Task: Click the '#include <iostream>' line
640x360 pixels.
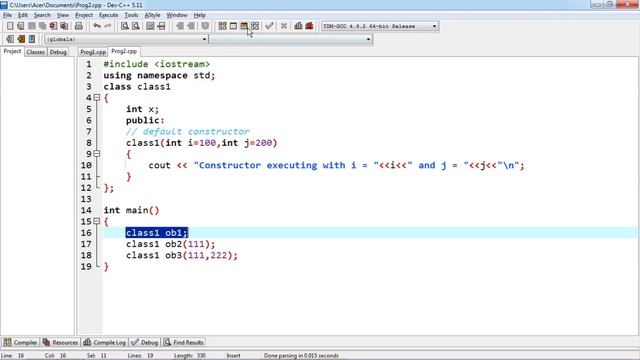Action: coord(157,64)
